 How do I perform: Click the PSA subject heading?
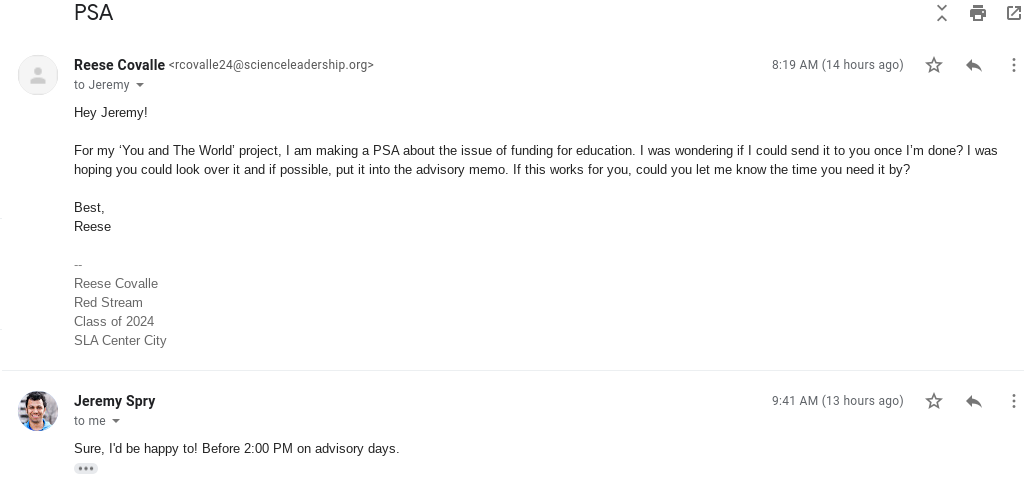pyautogui.click(x=93, y=13)
